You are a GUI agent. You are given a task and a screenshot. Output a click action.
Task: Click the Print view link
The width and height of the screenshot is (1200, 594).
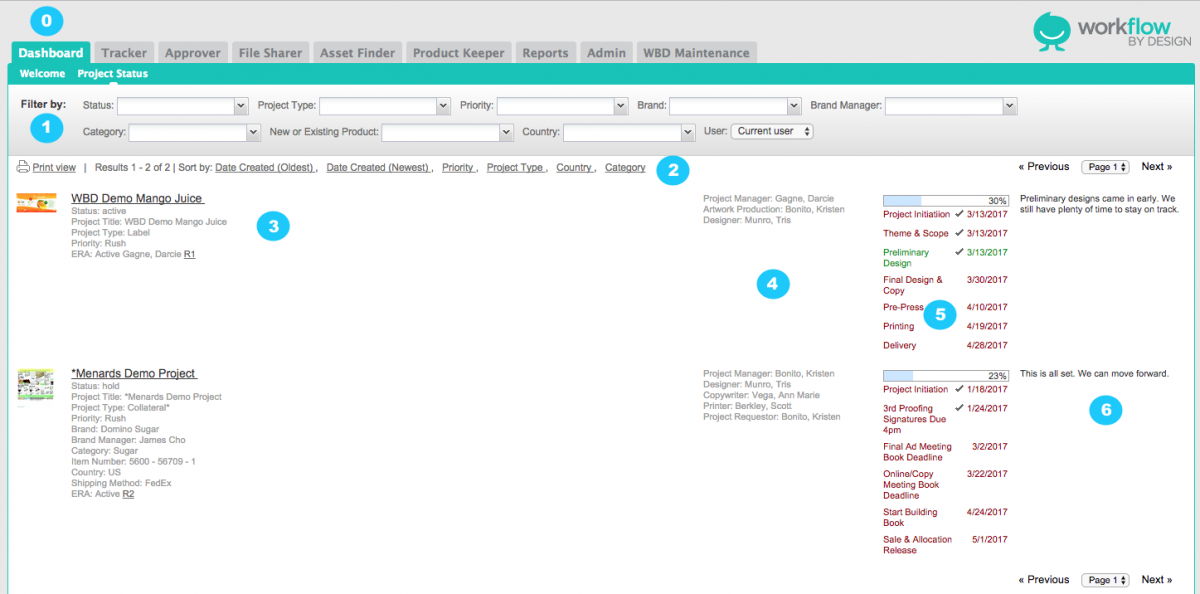tap(54, 168)
